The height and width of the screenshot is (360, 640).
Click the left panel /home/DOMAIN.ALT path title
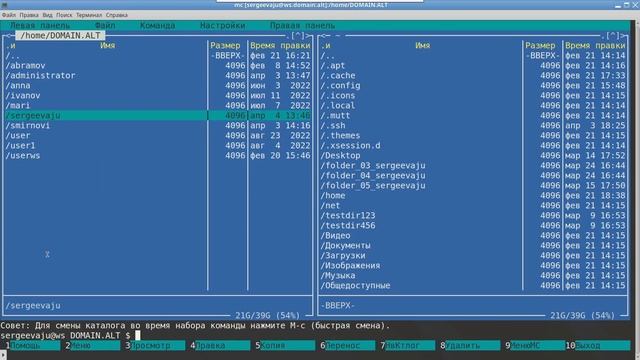(x=60, y=36)
